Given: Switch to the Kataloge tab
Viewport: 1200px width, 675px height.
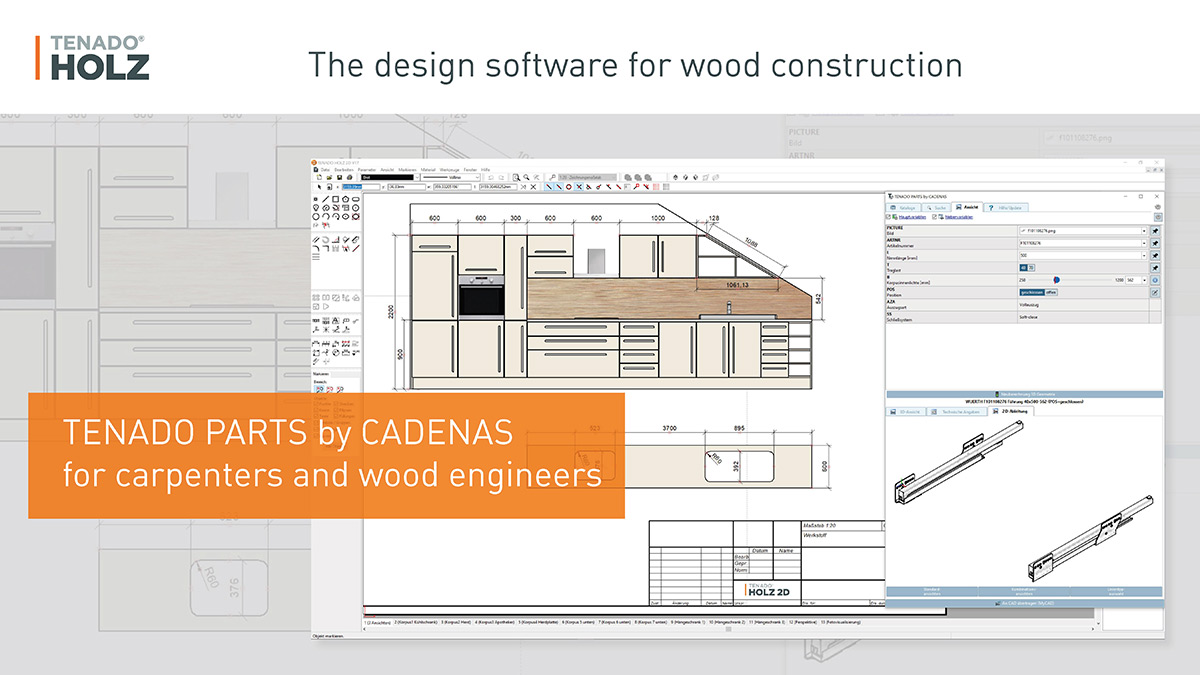Looking at the screenshot, I should (x=903, y=207).
